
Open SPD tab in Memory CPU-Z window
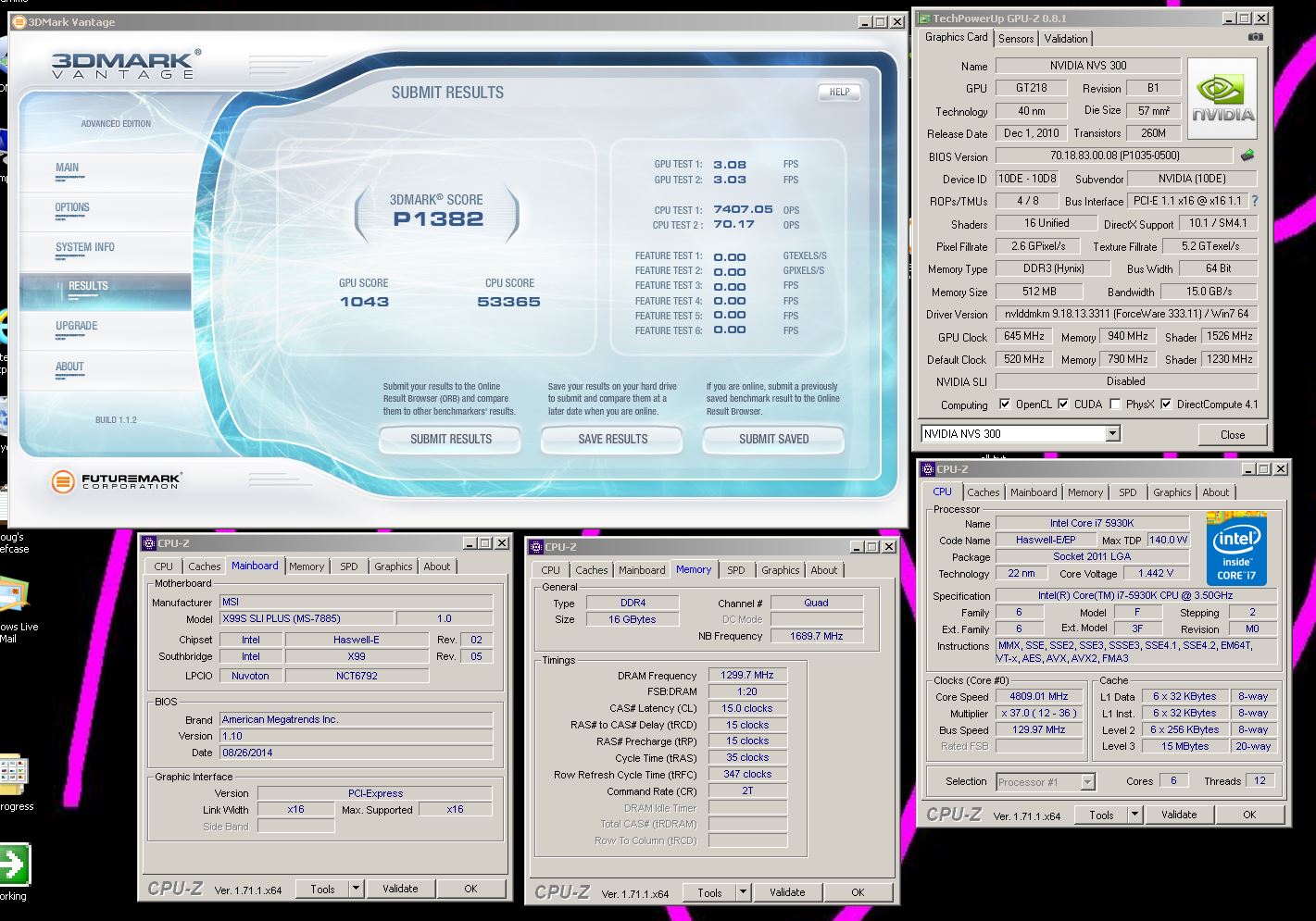coord(735,570)
